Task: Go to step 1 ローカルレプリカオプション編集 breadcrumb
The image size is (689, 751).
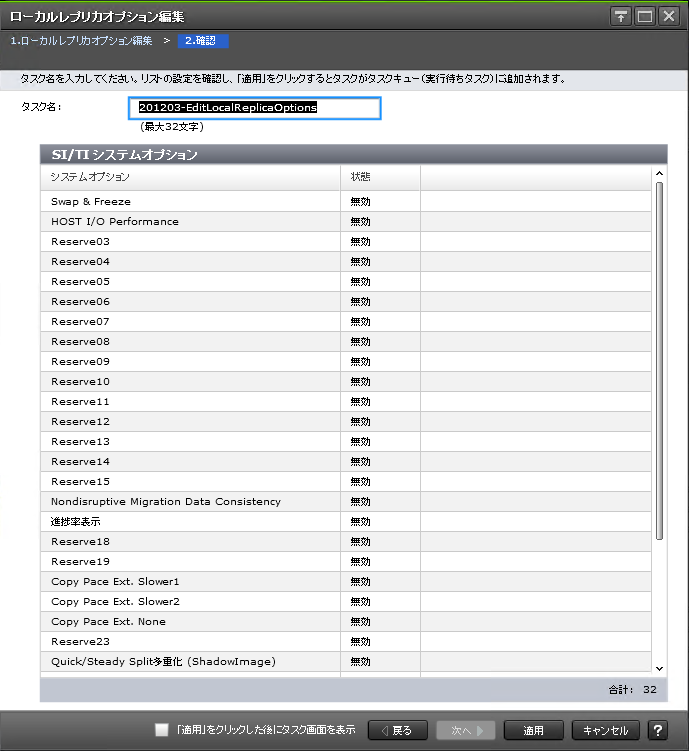Action: pos(81,41)
